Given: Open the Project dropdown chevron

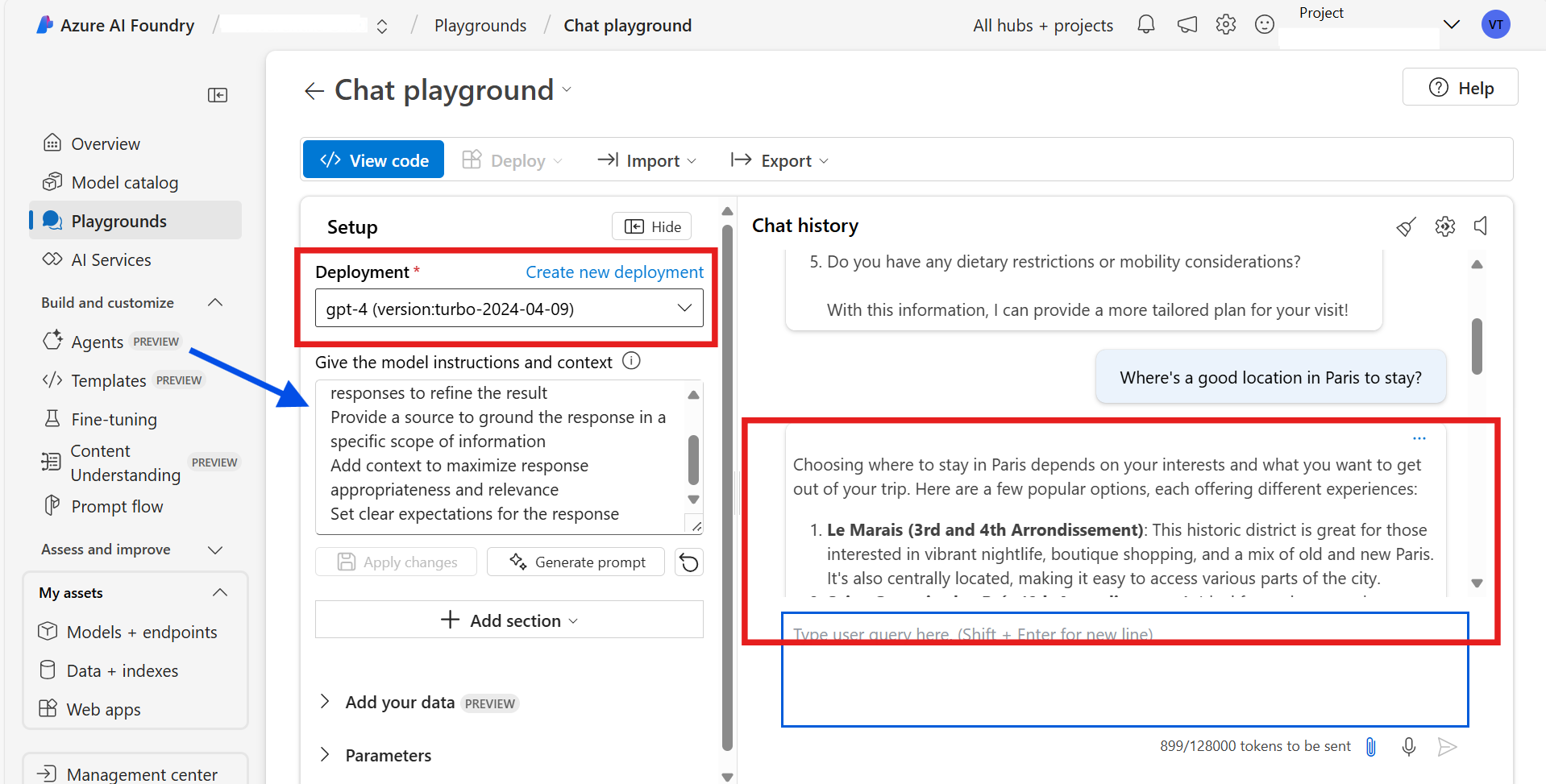Looking at the screenshot, I should (1451, 24).
